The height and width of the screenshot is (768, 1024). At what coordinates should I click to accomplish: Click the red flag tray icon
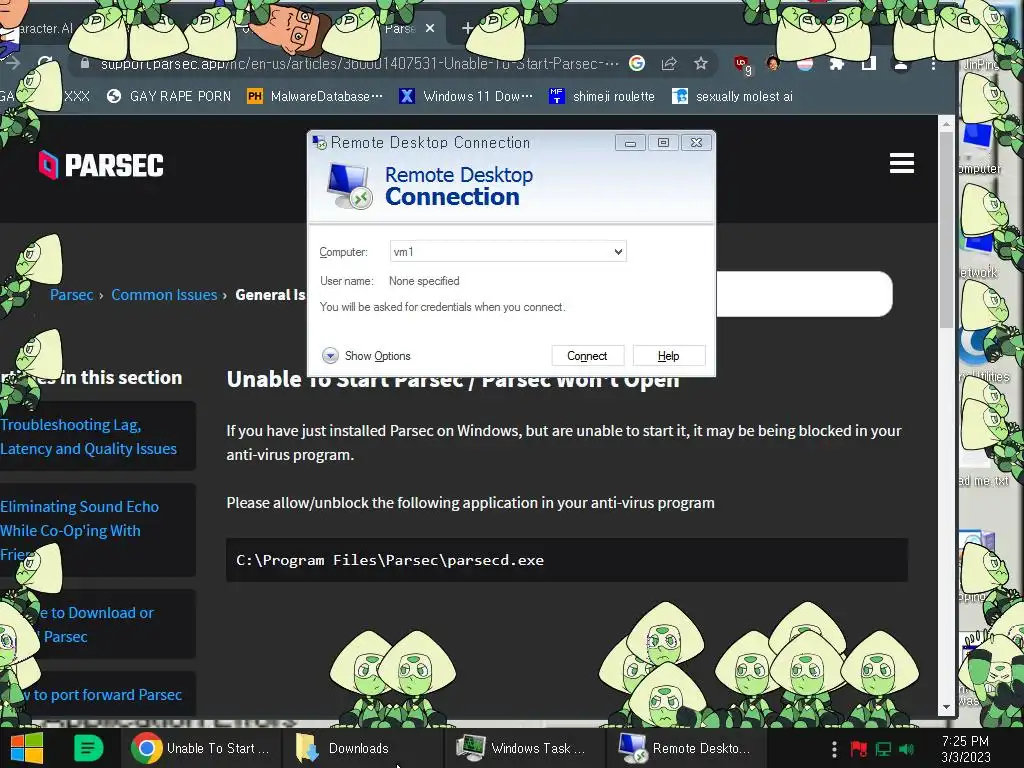tap(858, 749)
